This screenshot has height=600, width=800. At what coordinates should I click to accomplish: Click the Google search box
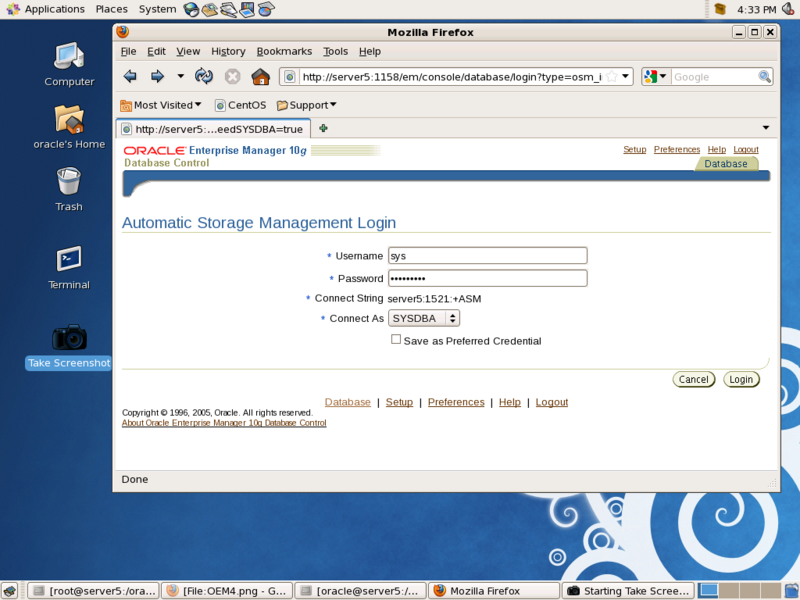(x=714, y=77)
